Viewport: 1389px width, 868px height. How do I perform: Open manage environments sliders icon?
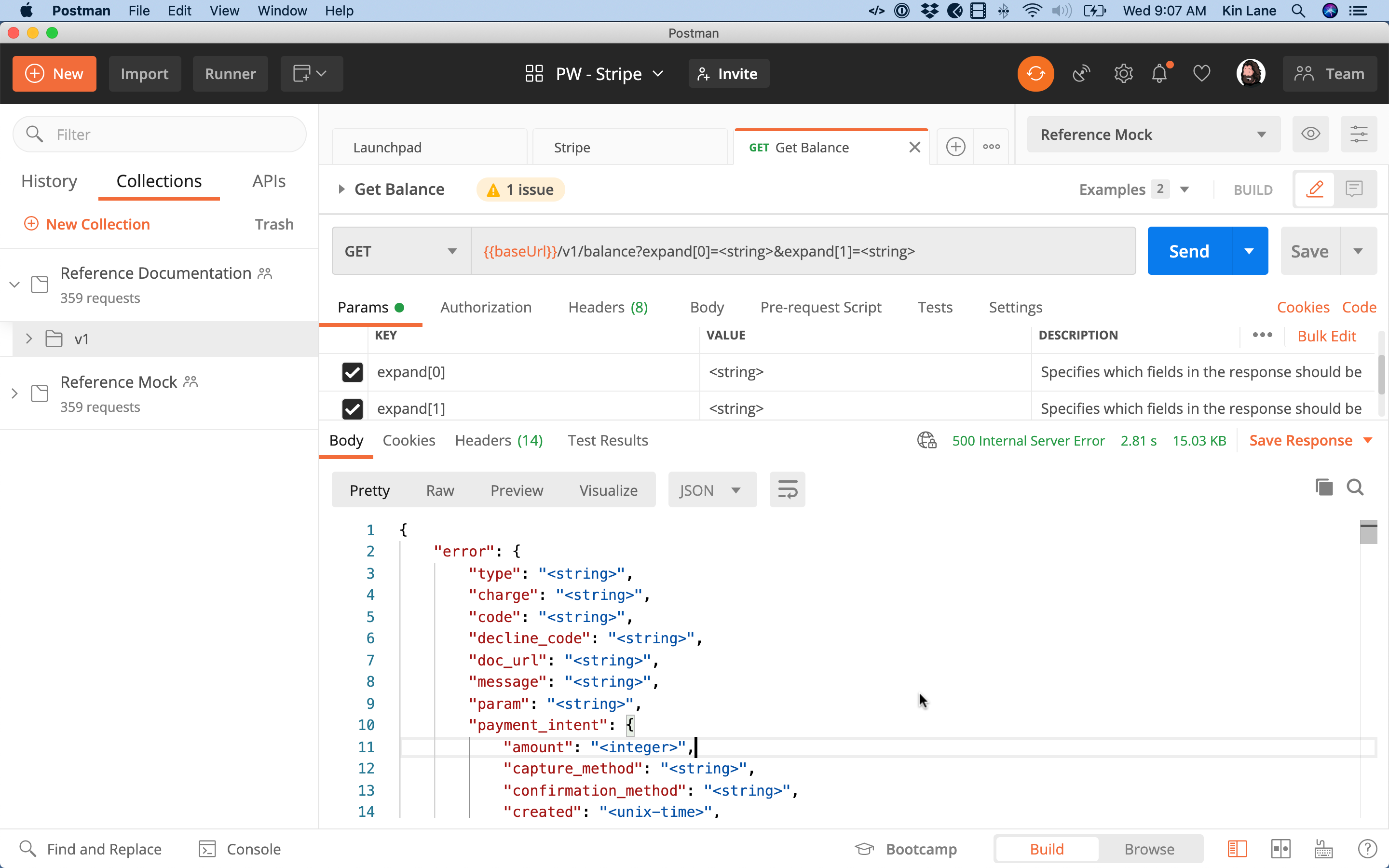[x=1359, y=135]
